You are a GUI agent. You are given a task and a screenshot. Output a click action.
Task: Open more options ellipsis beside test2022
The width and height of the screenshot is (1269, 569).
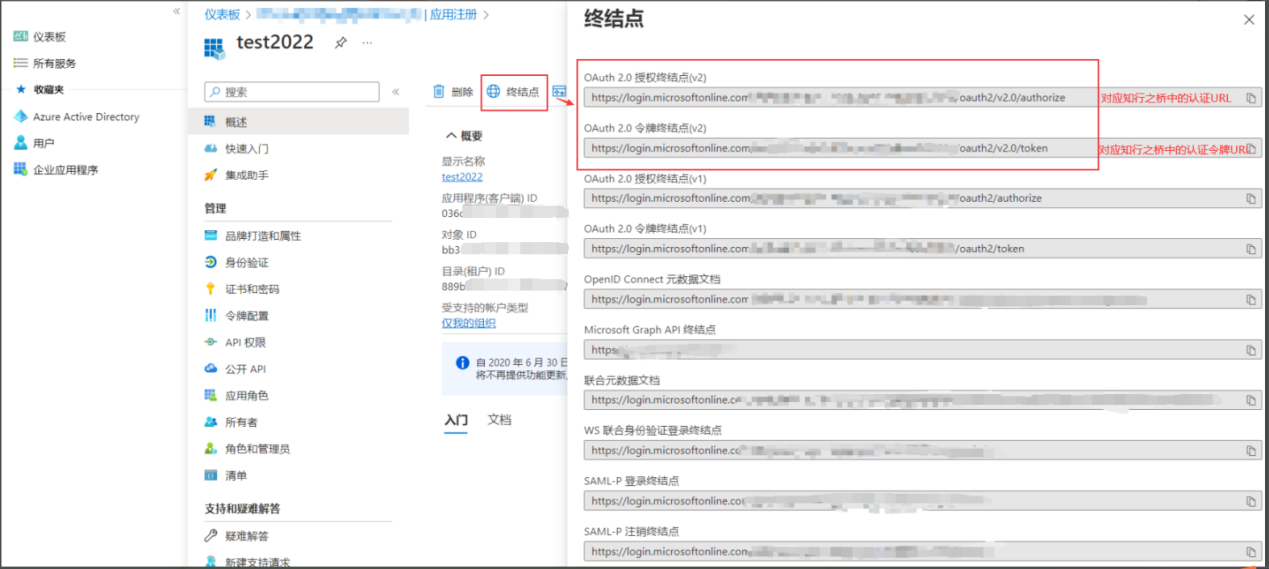tap(367, 43)
